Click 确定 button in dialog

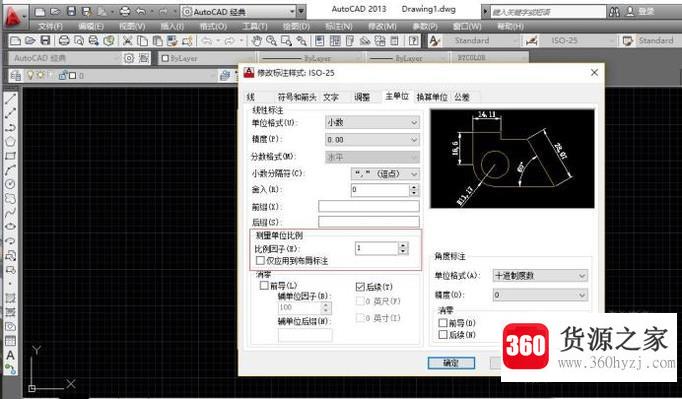(451, 362)
